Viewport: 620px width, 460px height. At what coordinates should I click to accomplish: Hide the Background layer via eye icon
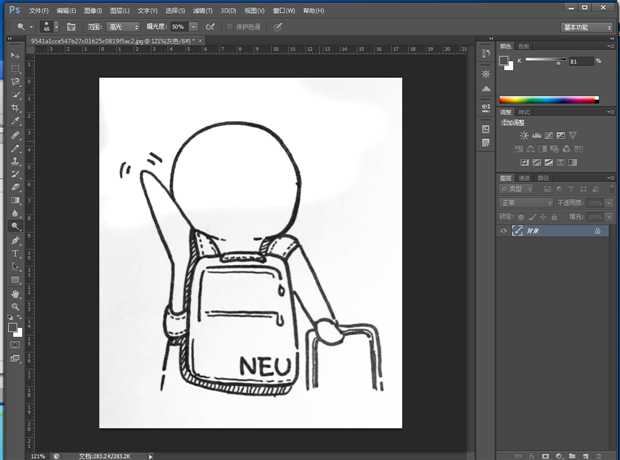click(503, 230)
